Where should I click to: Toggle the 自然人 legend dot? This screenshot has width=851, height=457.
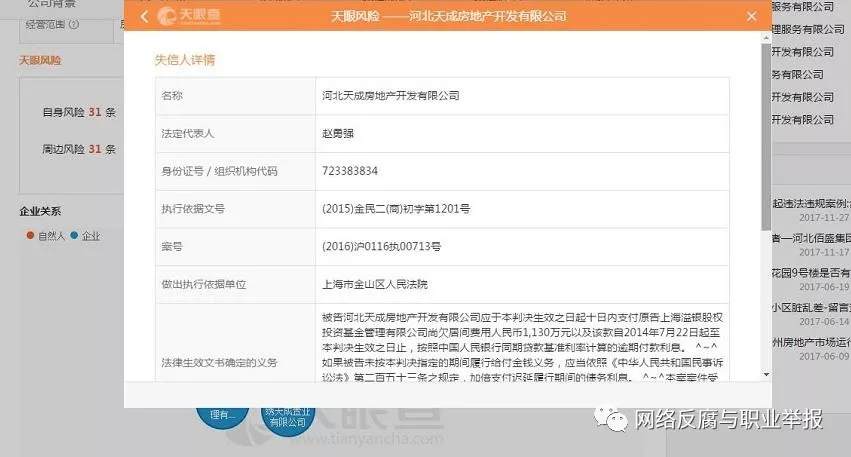click(30, 236)
